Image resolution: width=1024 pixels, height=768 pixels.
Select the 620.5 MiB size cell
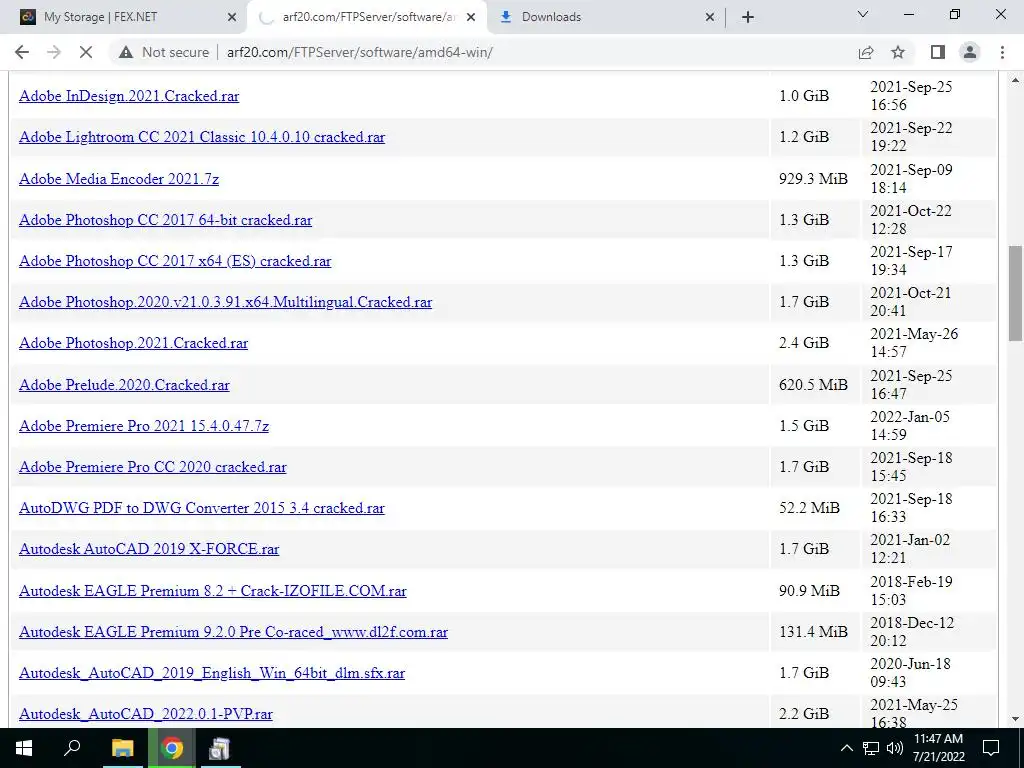coord(813,385)
